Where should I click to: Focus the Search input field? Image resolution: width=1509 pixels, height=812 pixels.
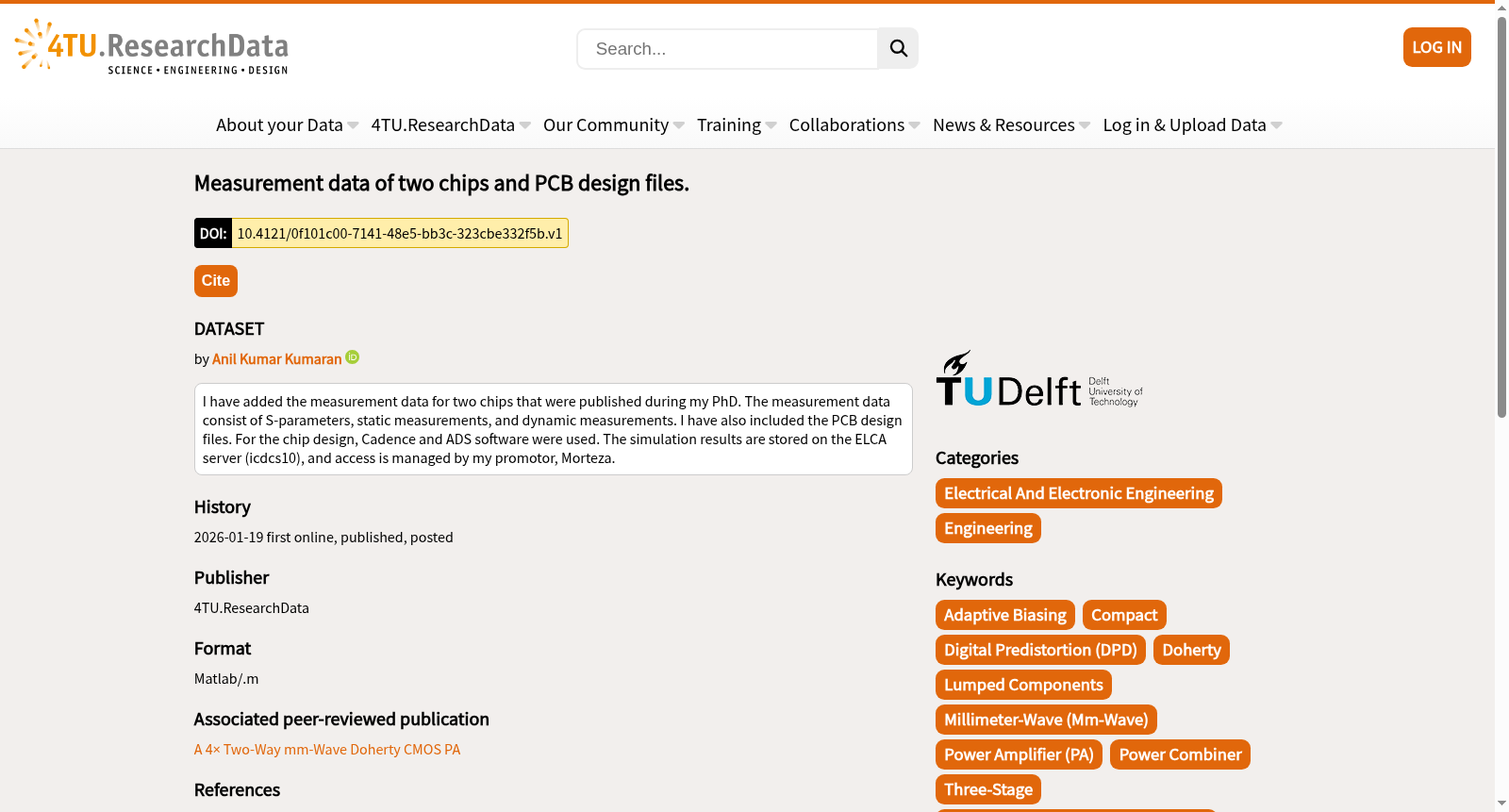727,48
